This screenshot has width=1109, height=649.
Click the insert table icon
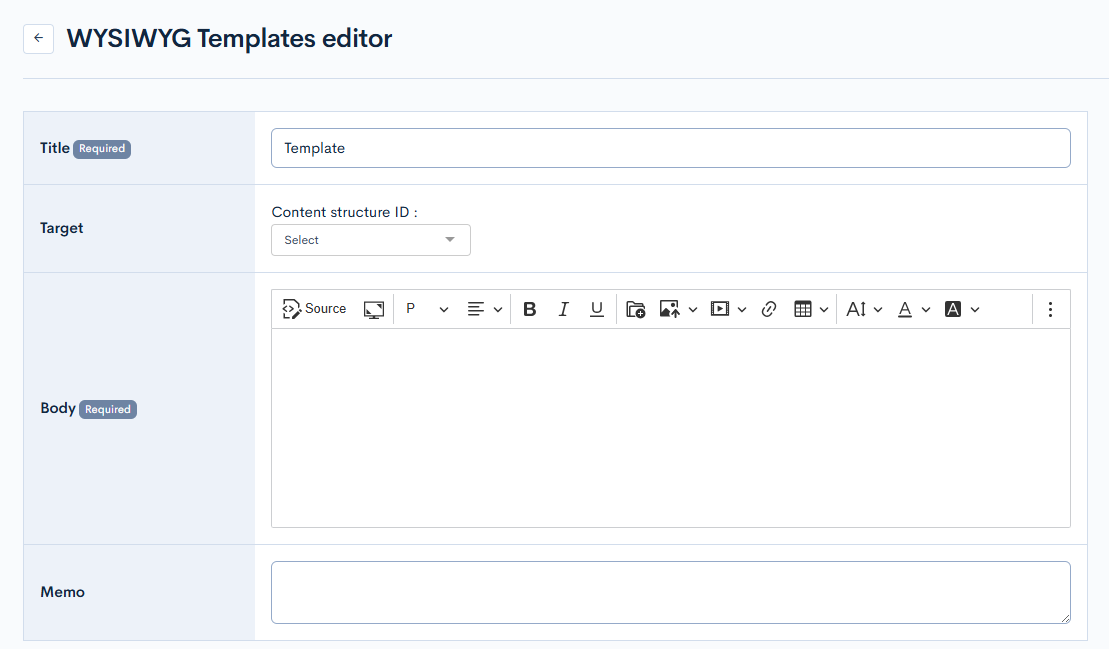coord(803,310)
